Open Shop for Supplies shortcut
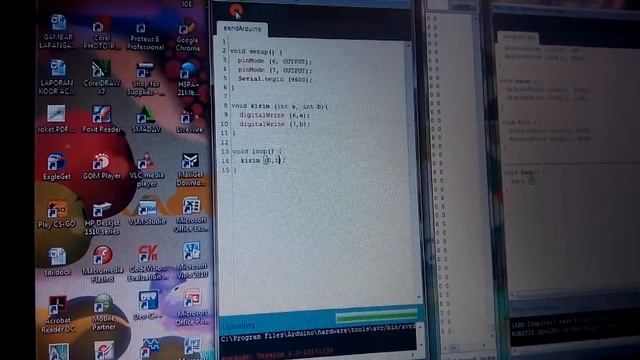Screen dimensions: 640x360 pos(145,79)
